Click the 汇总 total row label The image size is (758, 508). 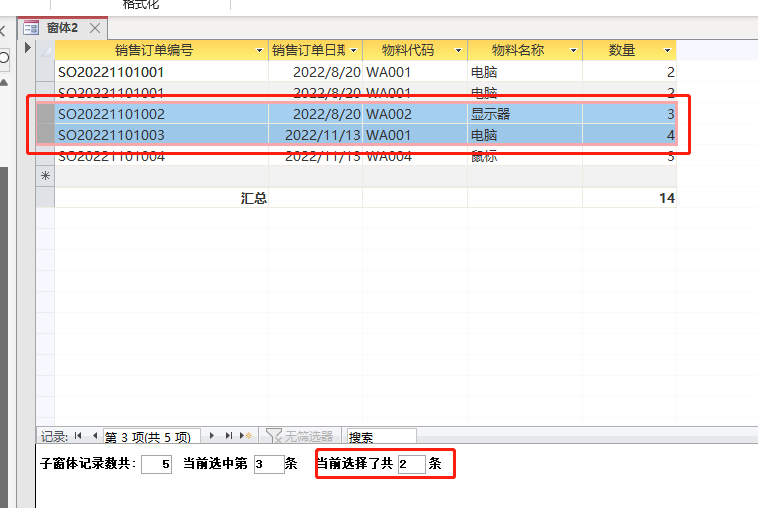coord(254,198)
